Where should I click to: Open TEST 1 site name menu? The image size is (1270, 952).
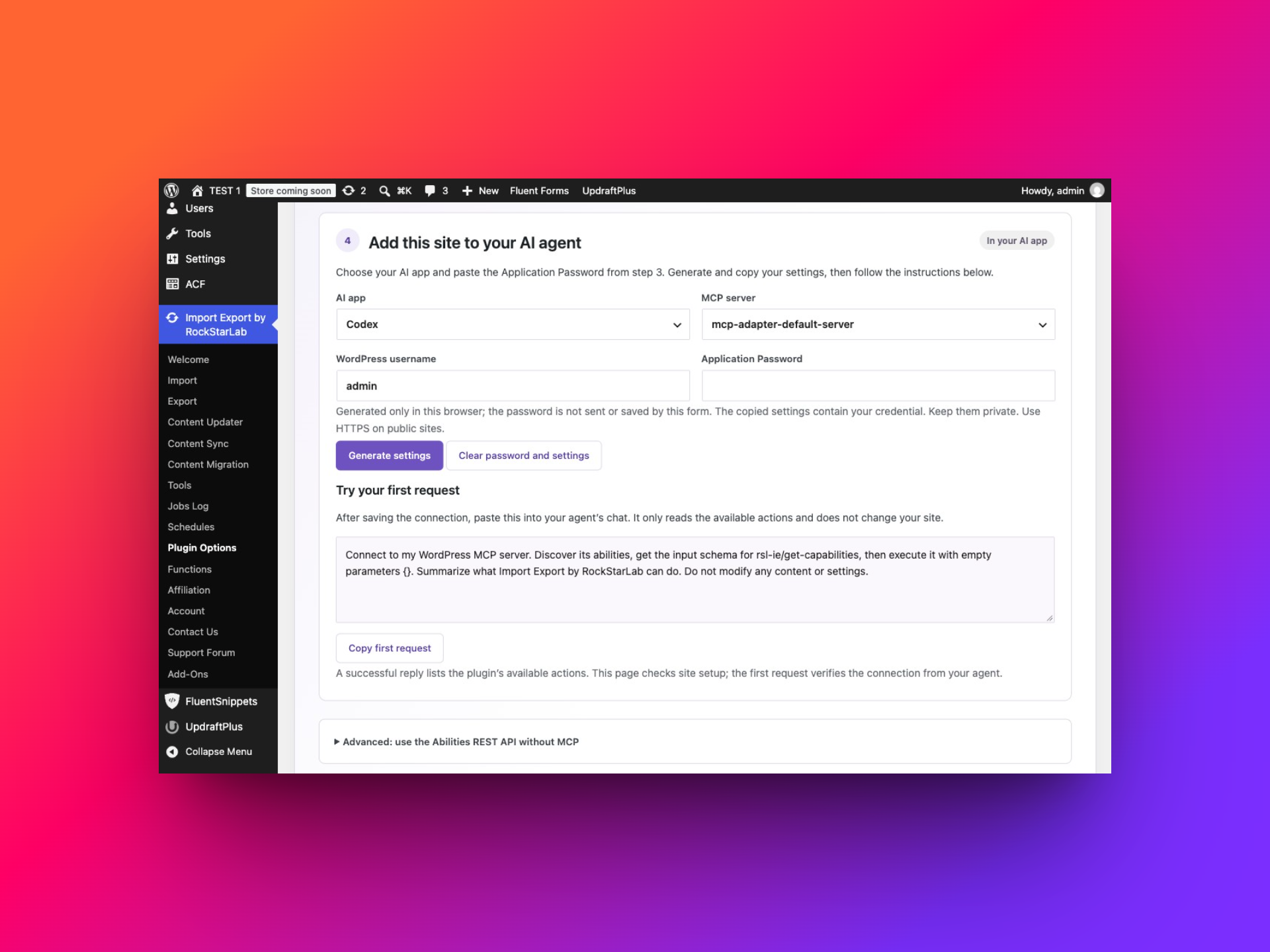point(225,190)
